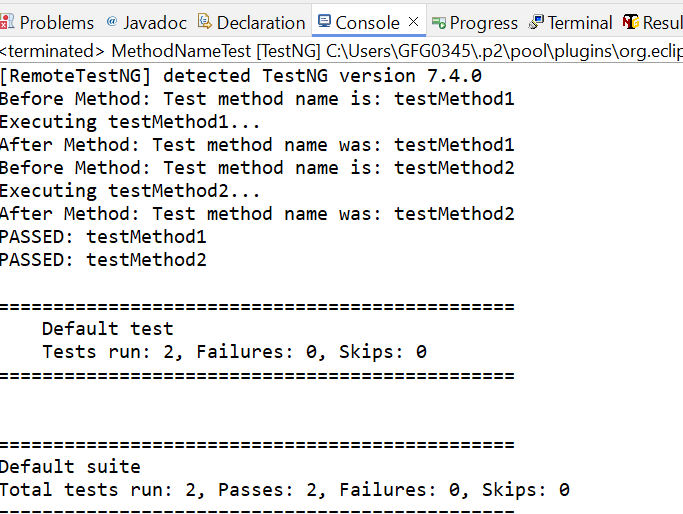Click the "PASSED: testMethod2" output line

[x=103, y=260]
